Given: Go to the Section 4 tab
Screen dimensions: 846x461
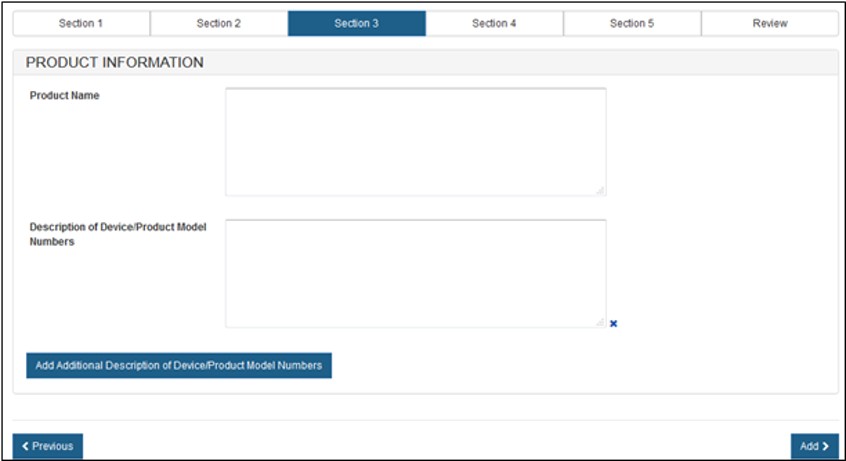Looking at the screenshot, I should (494, 23).
